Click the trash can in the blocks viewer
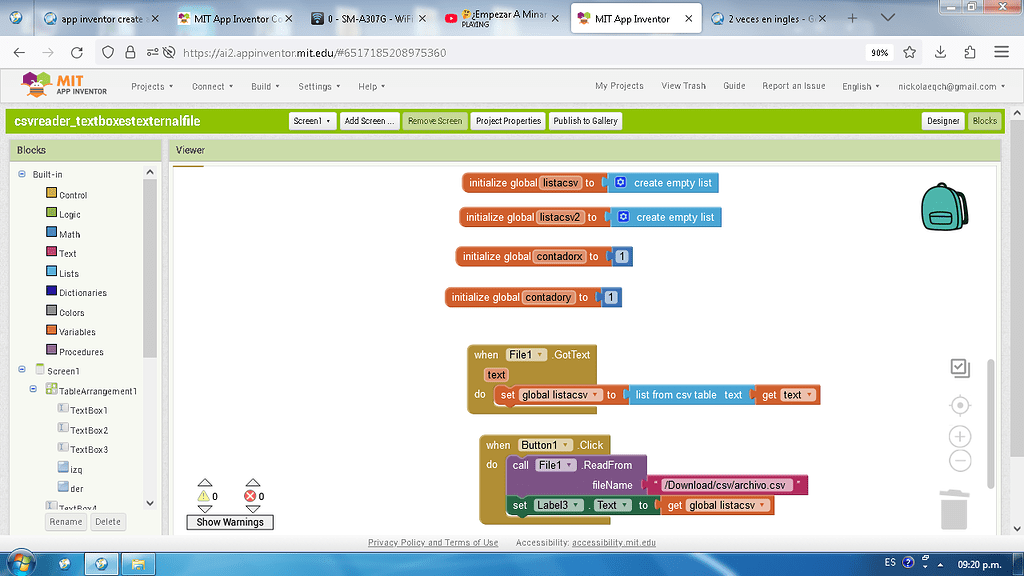Image resolution: width=1024 pixels, height=576 pixels. coord(953,510)
